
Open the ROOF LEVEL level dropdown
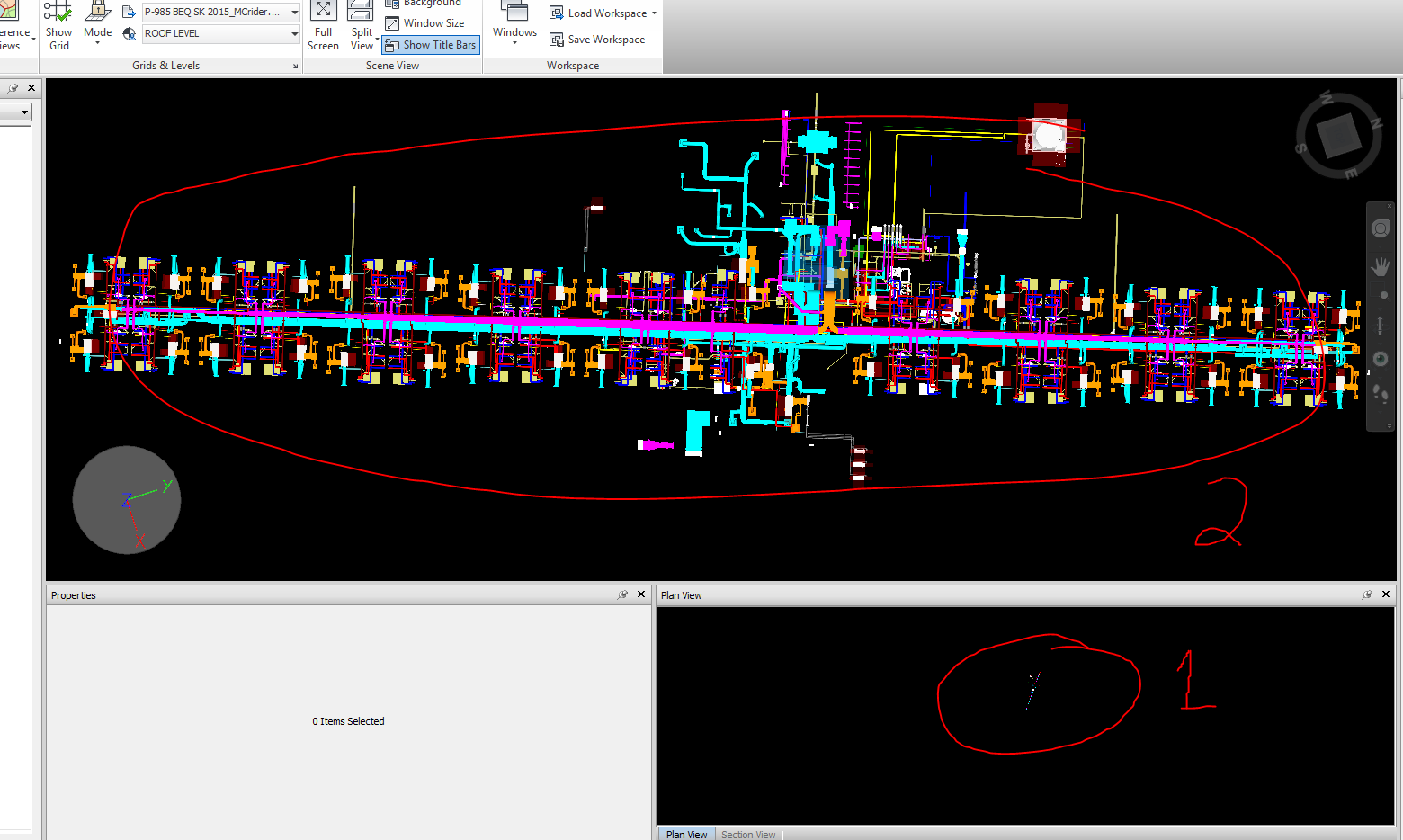221,33
